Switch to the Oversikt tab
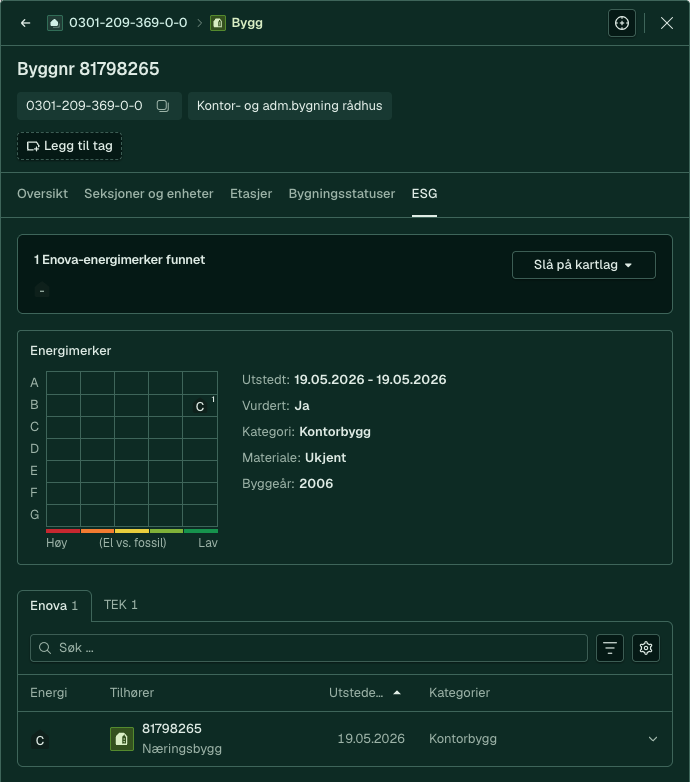The width and height of the screenshot is (690, 782). click(42, 194)
